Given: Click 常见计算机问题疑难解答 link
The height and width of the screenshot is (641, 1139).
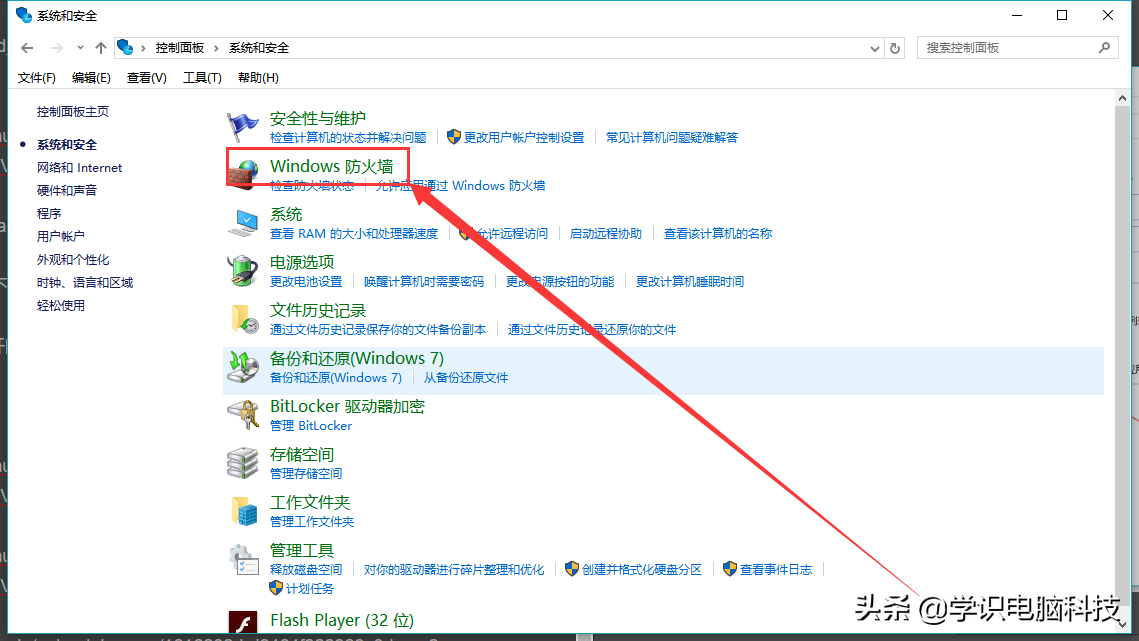Looking at the screenshot, I should [672, 137].
